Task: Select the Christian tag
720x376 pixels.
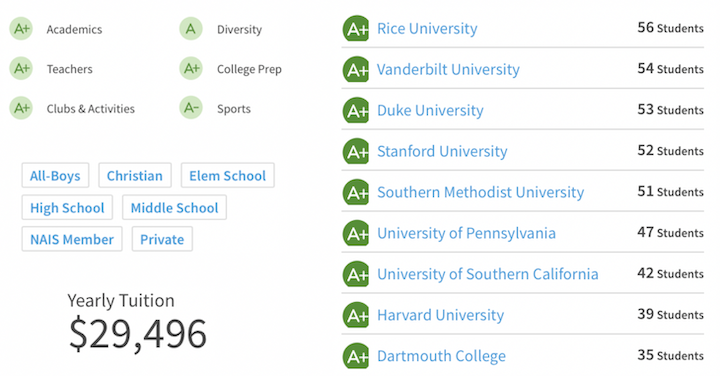Action: [135, 175]
